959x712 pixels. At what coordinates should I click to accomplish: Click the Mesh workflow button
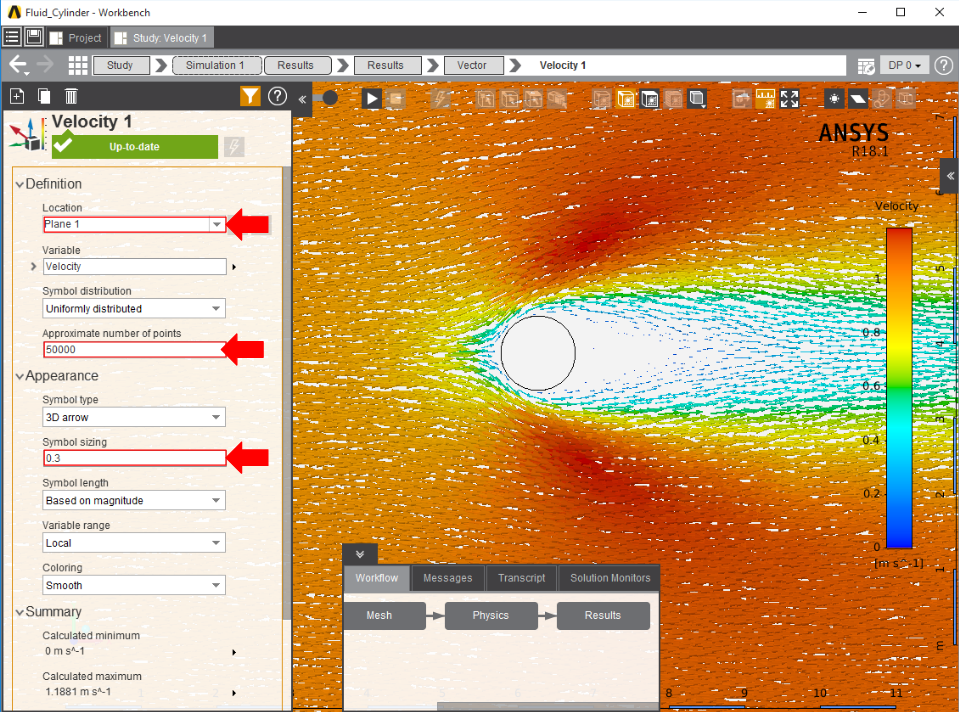point(384,615)
